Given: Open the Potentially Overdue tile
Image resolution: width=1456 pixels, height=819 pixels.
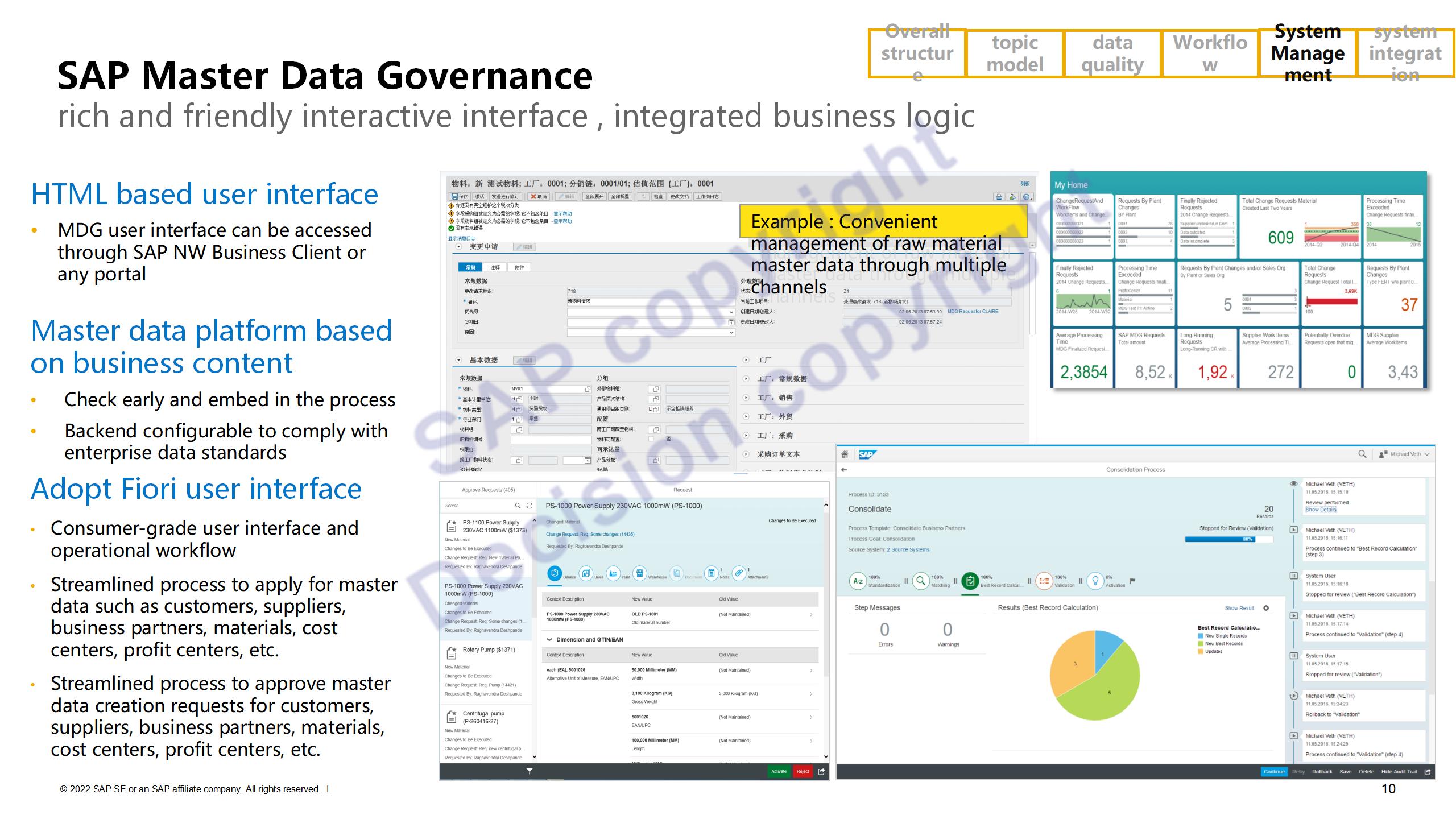Looking at the screenshot, I should click(1330, 358).
